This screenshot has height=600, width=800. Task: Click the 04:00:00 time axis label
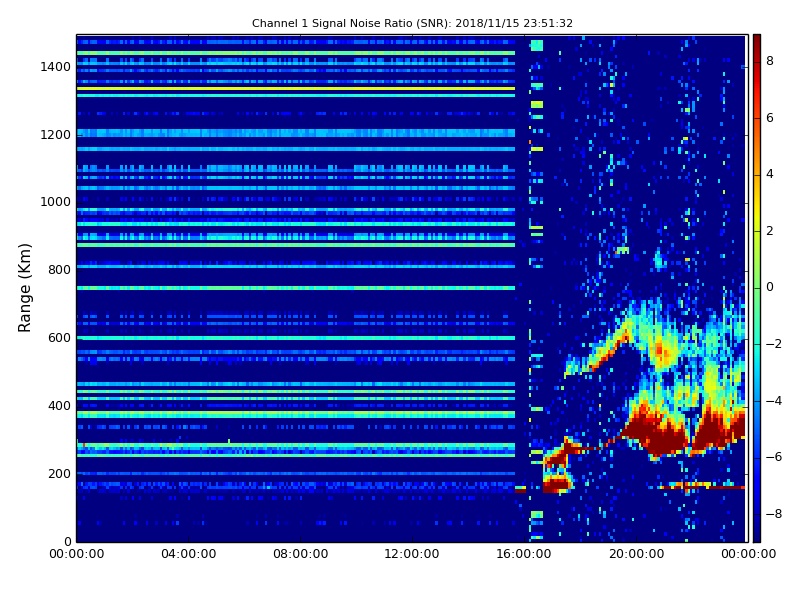(188, 554)
